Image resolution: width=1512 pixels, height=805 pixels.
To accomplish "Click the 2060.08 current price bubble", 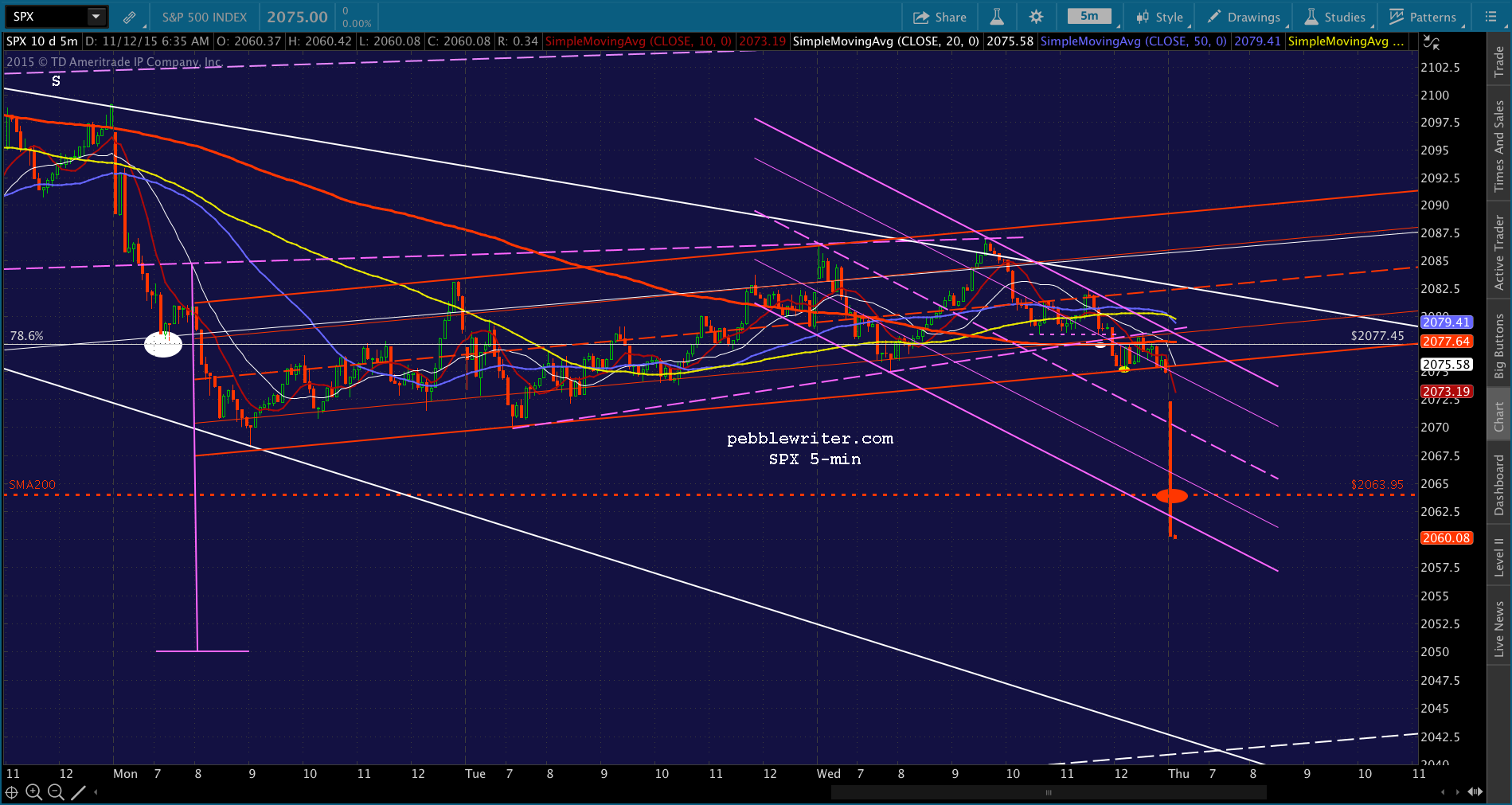I will tap(1446, 538).
